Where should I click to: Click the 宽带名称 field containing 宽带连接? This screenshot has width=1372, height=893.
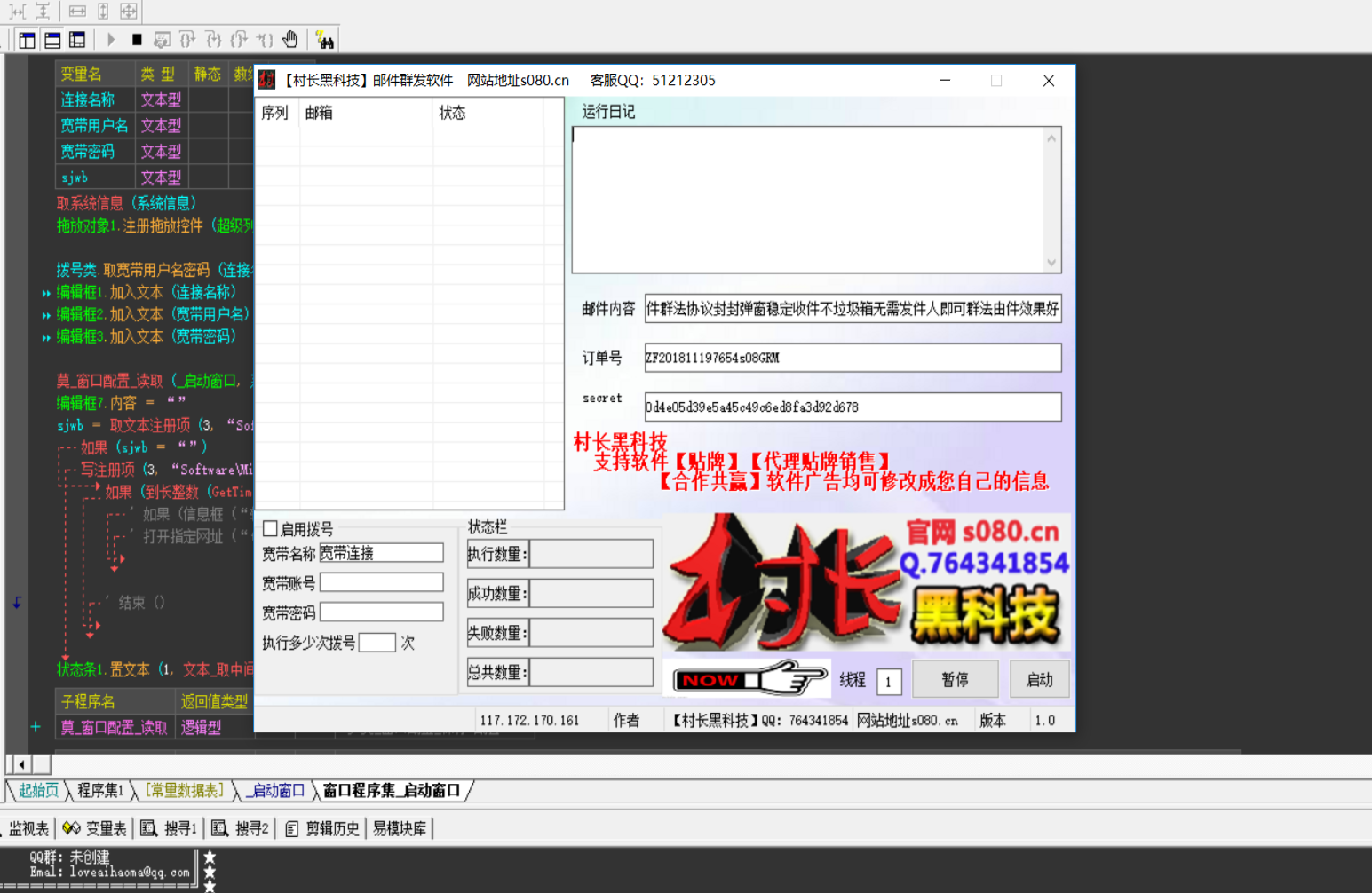tap(381, 553)
